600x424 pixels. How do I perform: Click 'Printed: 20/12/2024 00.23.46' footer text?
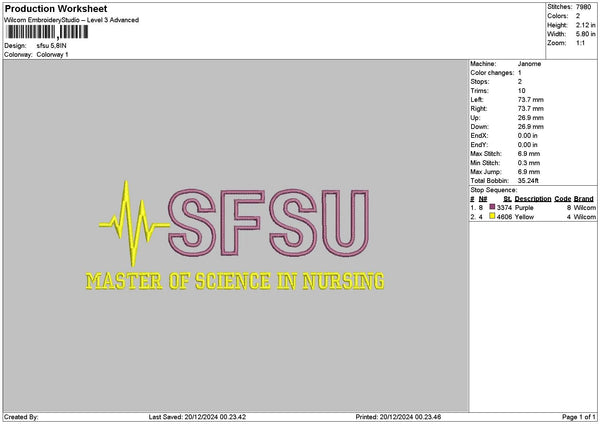pos(398,417)
